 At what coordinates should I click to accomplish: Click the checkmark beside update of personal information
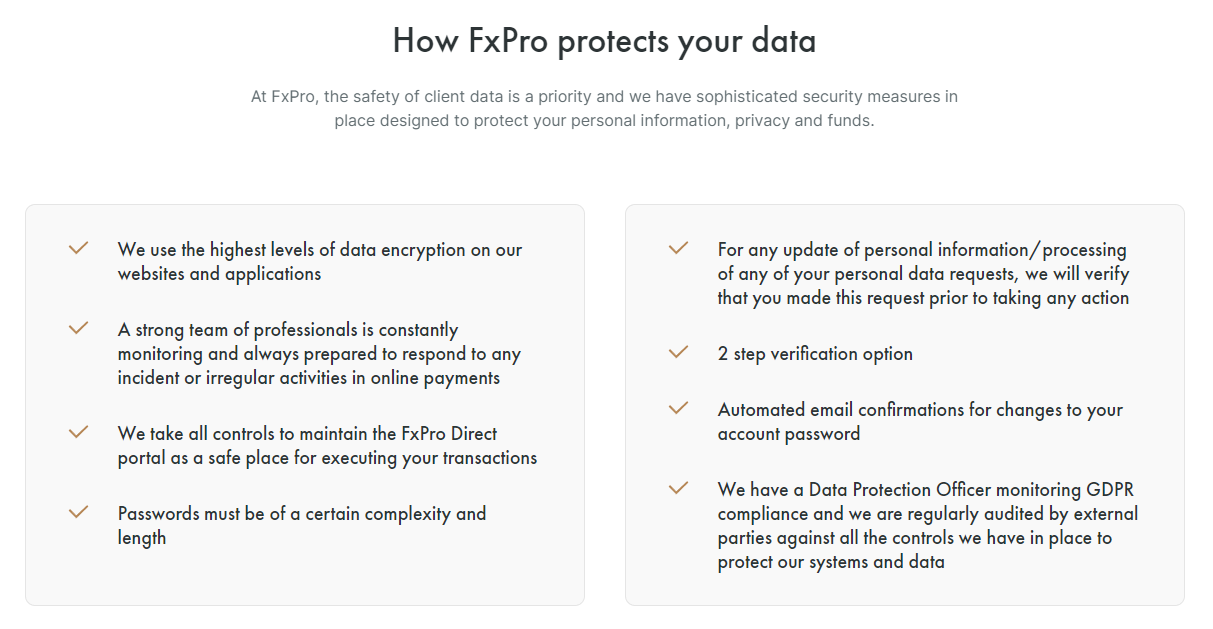pos(678,248)
